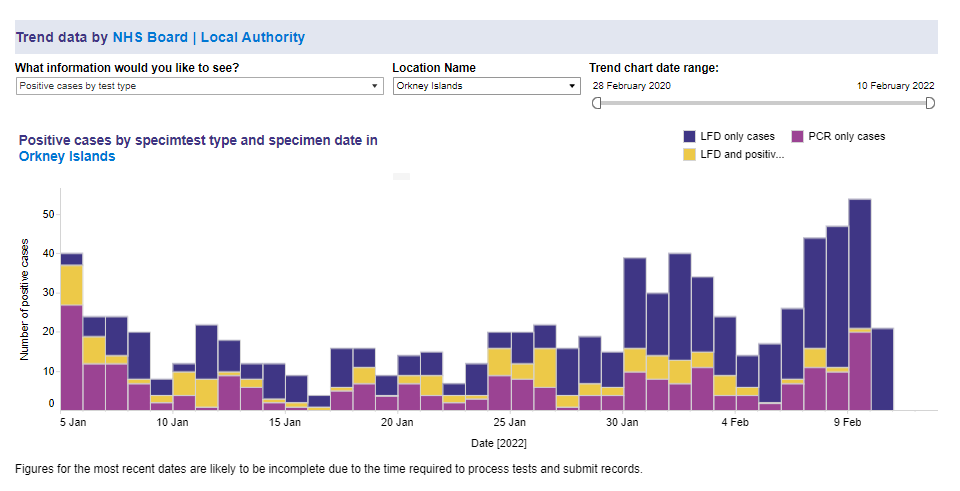Screen dimensions: 960x491
Task: Click the date range slider track
Action: (763, 103)
